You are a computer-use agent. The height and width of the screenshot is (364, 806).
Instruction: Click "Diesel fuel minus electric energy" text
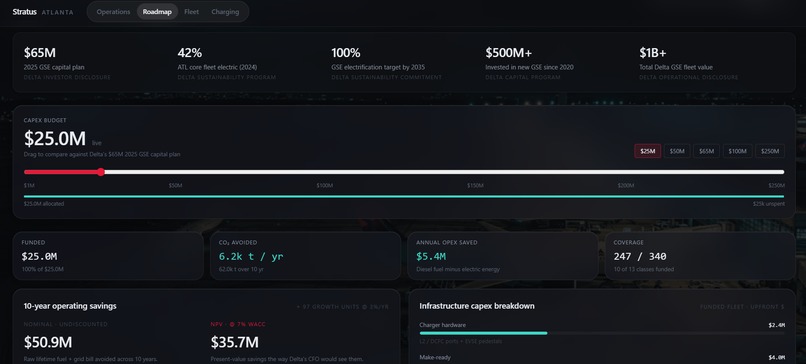[x=458, y=269]
